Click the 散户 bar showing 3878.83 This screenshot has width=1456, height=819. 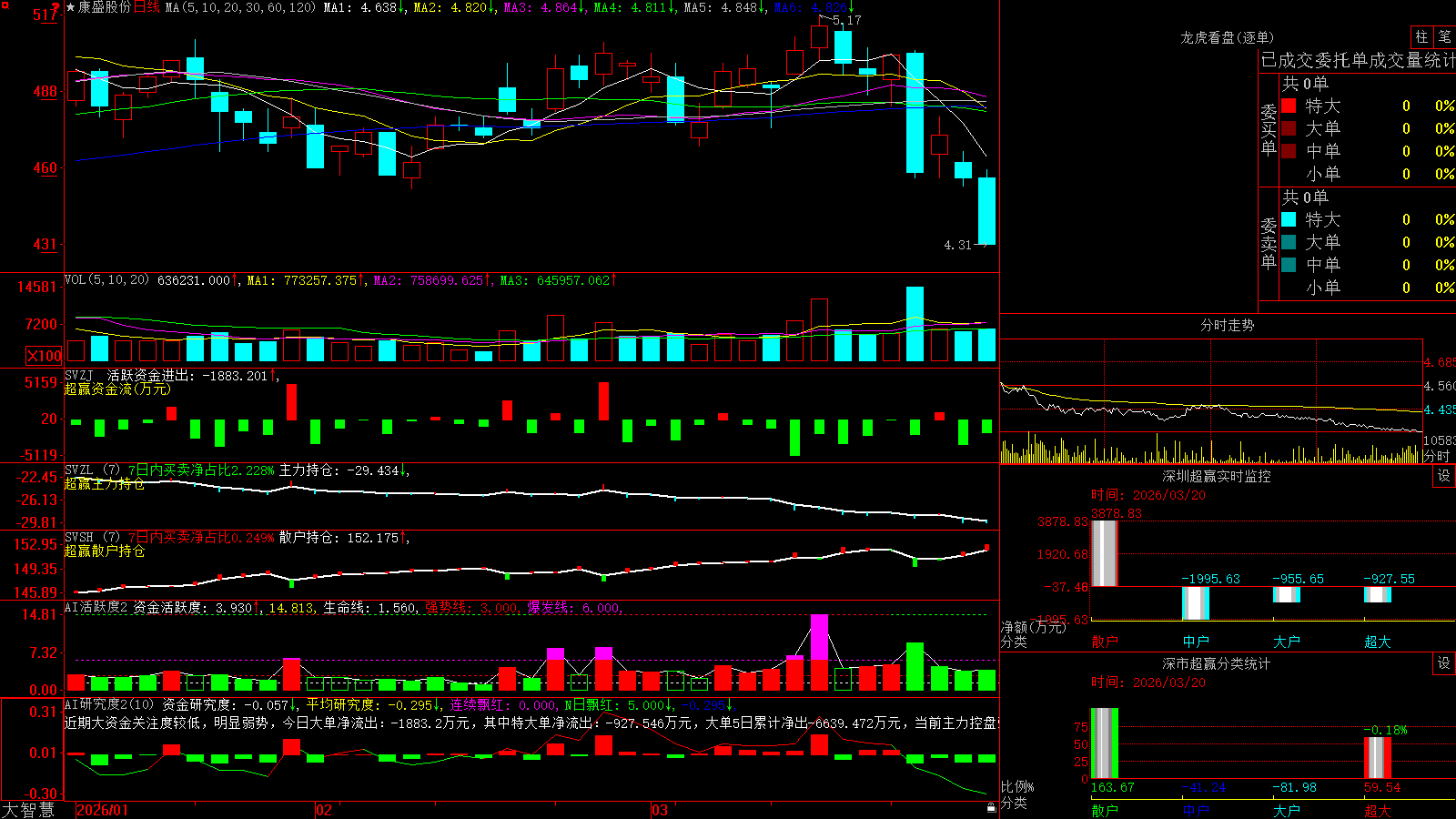point(1105,553)
